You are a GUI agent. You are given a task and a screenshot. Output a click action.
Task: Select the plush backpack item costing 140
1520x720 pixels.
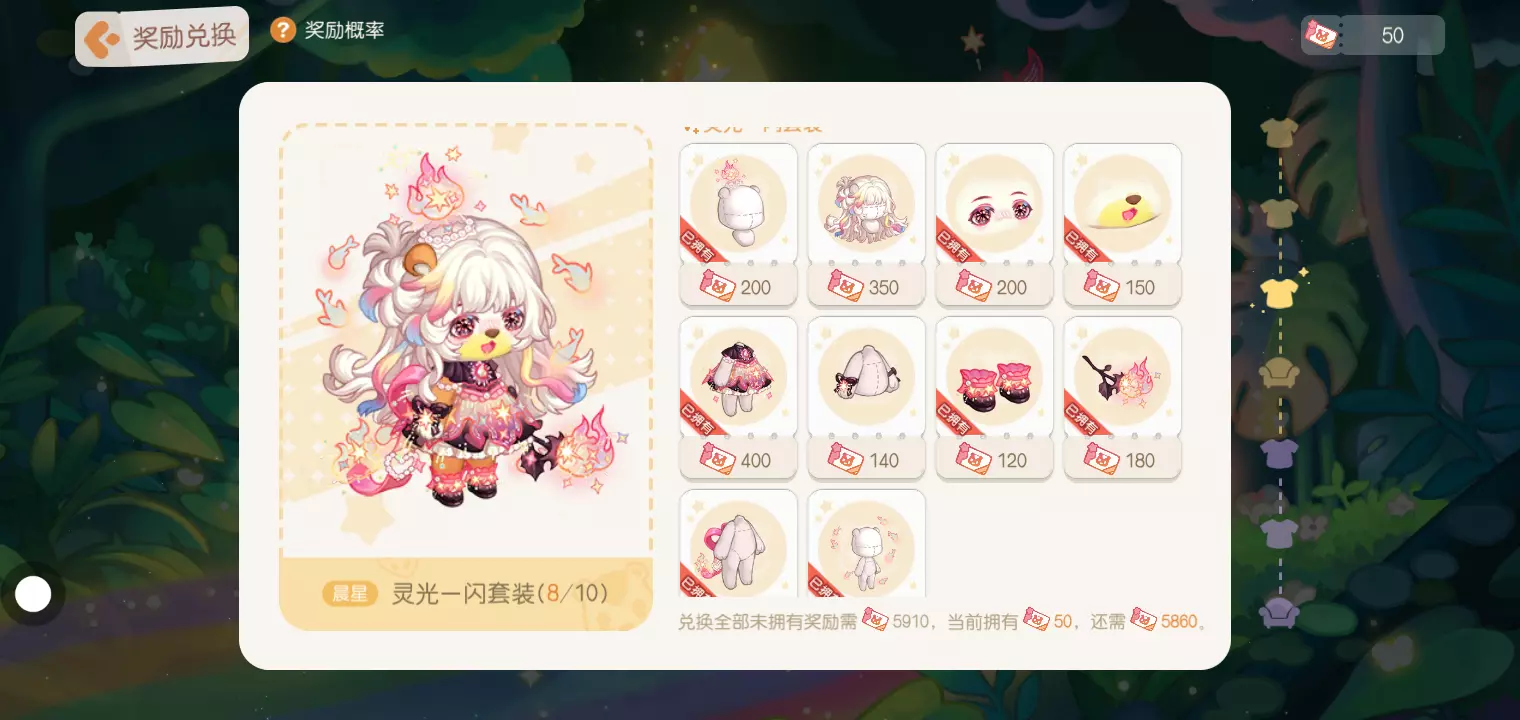click(866, 378)
